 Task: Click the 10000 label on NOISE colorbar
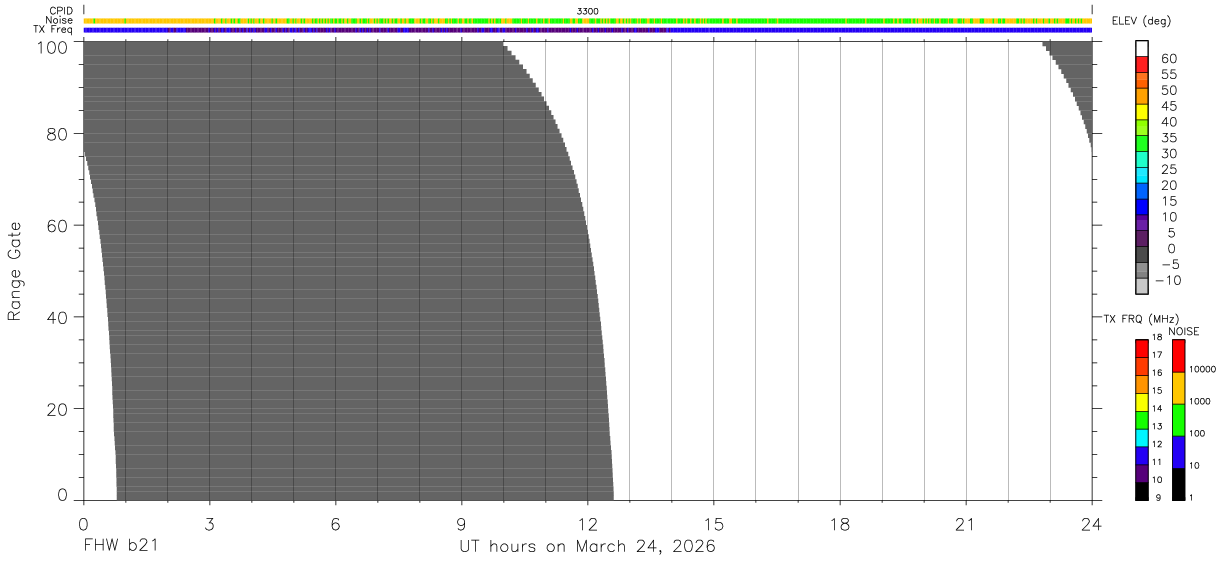(1203, 369)
